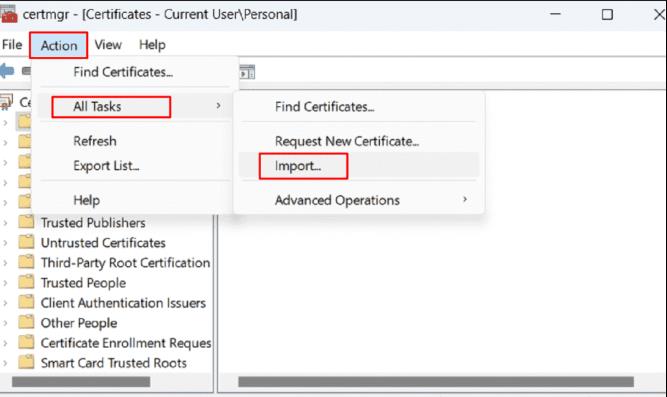Click Third-Party Root Certification folder icon
The width and height of the screenshot is (667, 397).
pyautogui.click(x=26, y=262)
